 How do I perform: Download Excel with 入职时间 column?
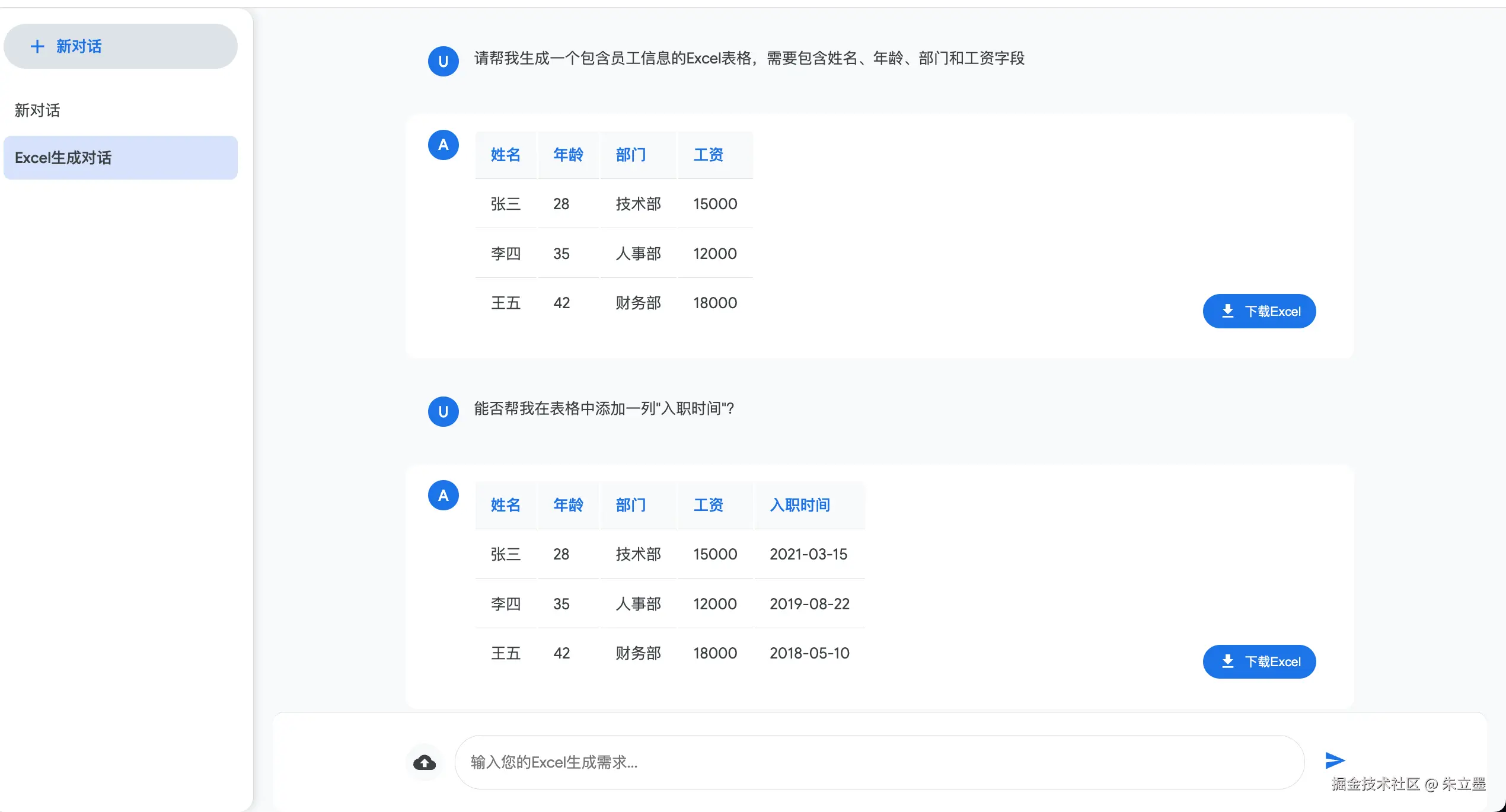[x=1259, y=661]
